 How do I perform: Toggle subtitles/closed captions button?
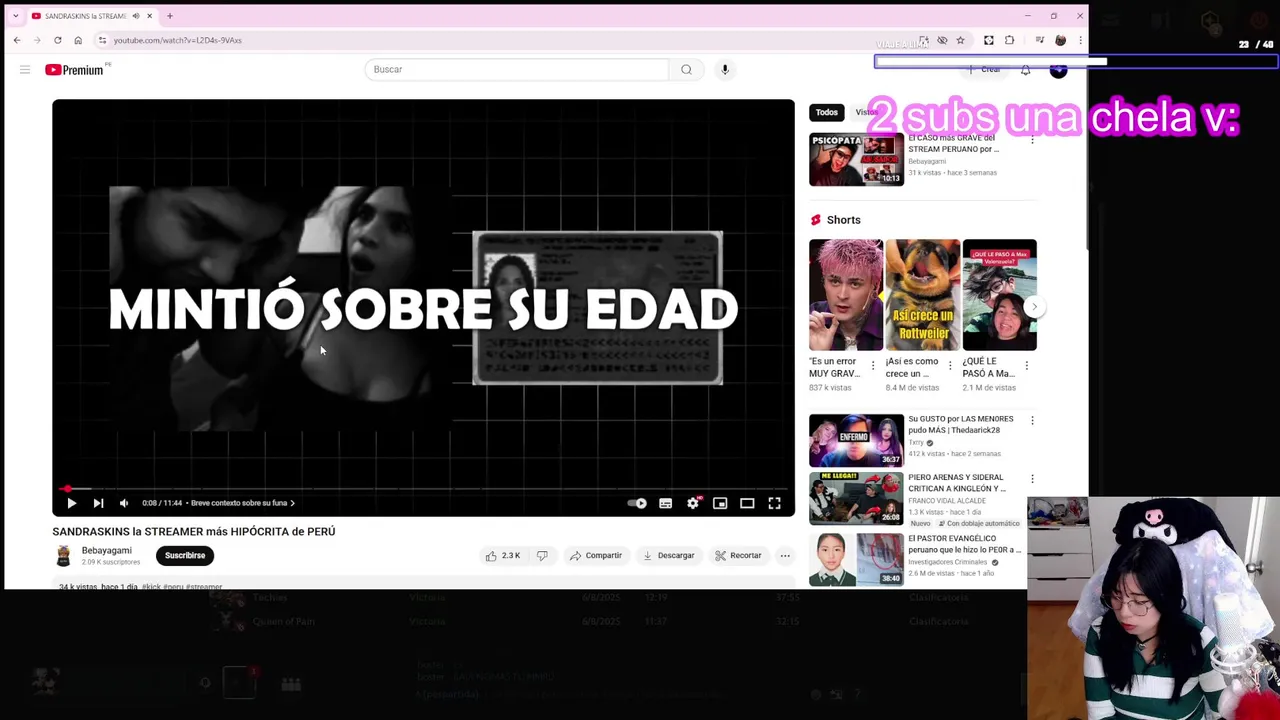(666, 503)
